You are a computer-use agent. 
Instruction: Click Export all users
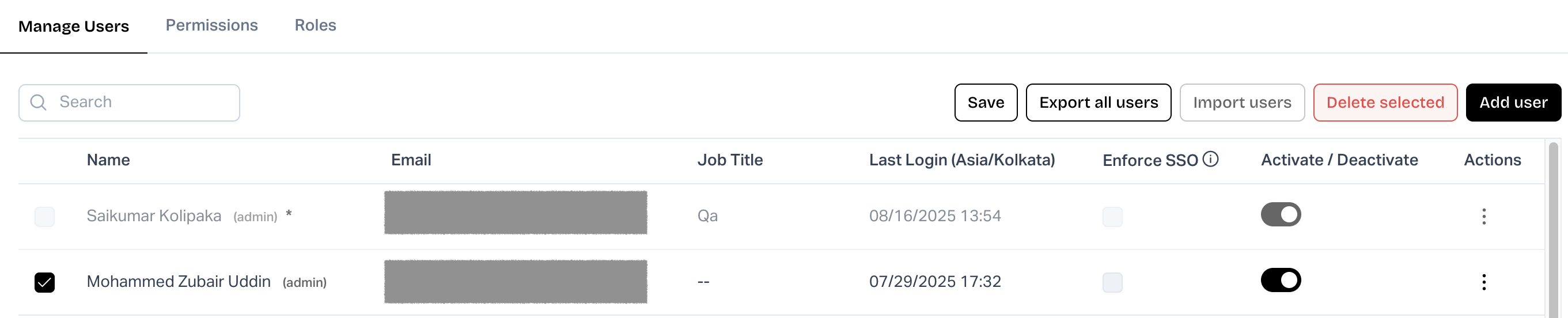point(1098,103)
